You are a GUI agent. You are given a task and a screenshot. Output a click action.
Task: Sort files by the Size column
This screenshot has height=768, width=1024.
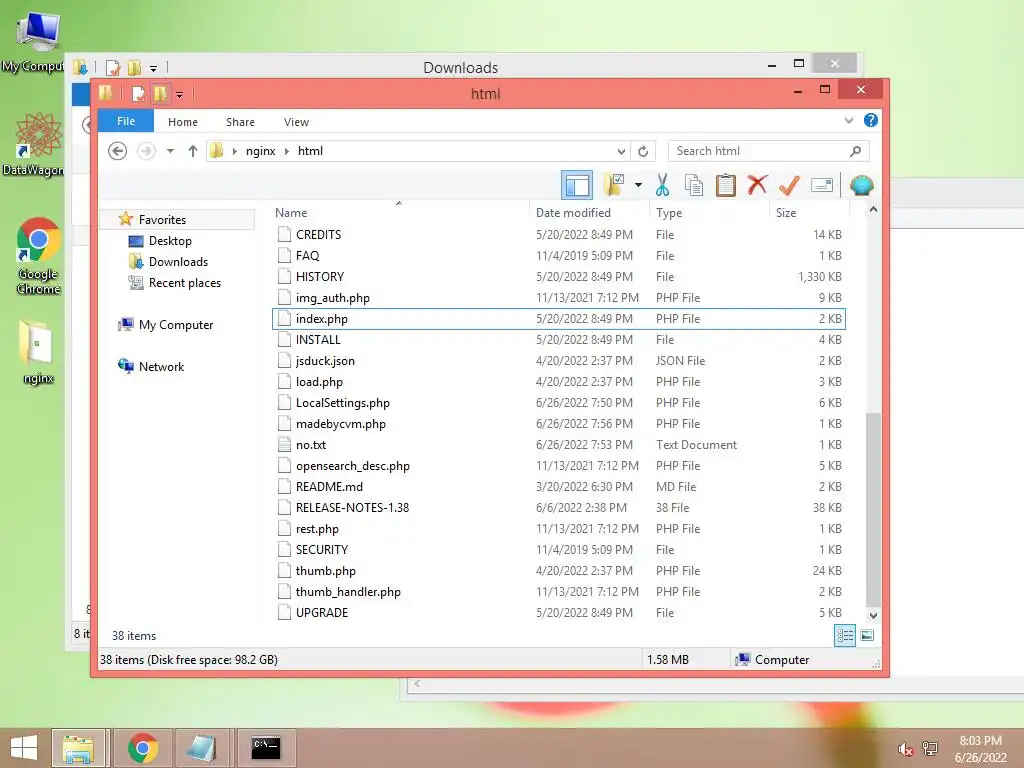(x=786, y=213)
